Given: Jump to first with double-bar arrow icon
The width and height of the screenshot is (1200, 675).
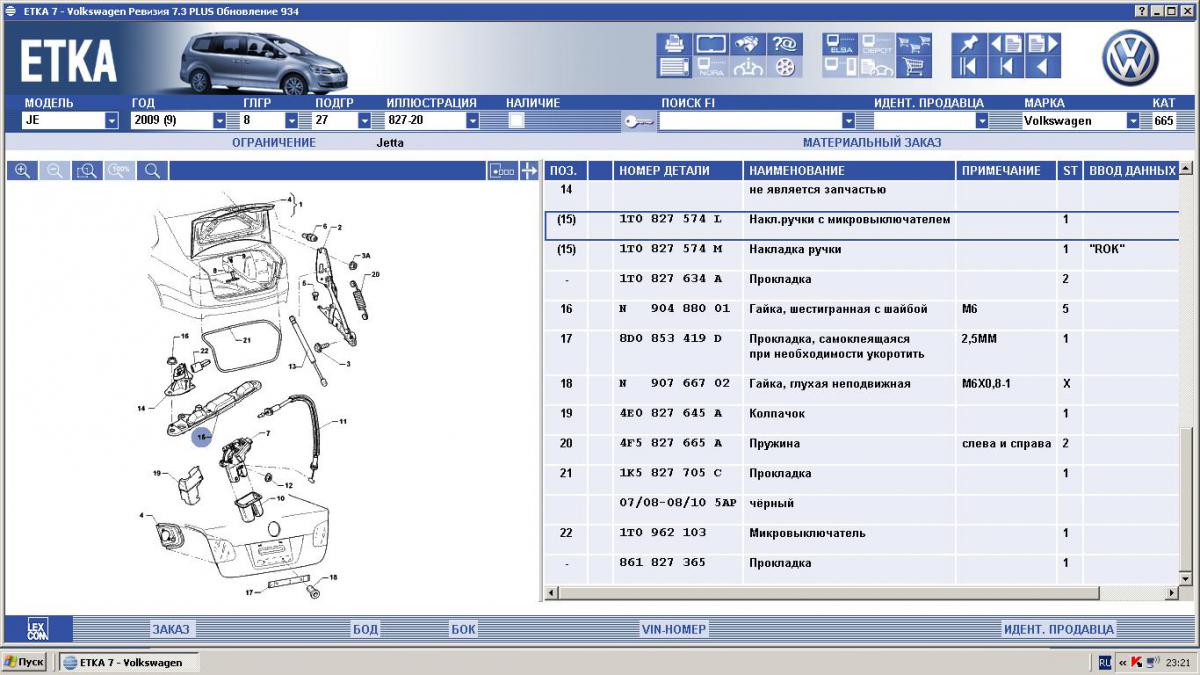Looking at the screenshot, I should pyautogui.click(x=968, y=67).
